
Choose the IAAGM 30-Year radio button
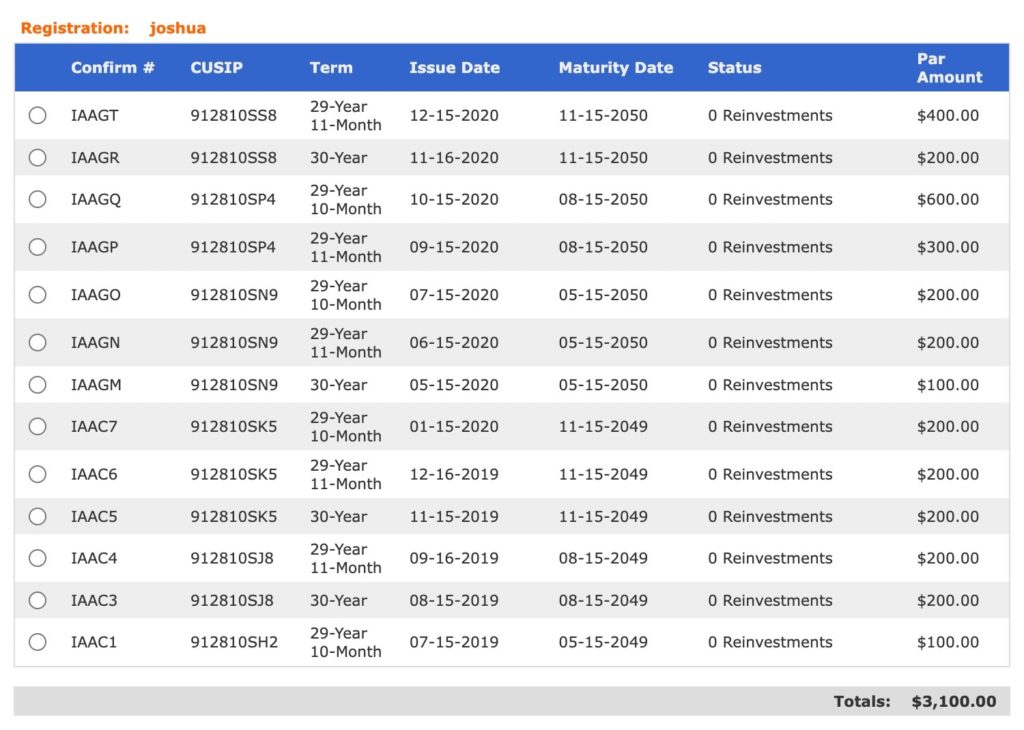pos(37,385)
